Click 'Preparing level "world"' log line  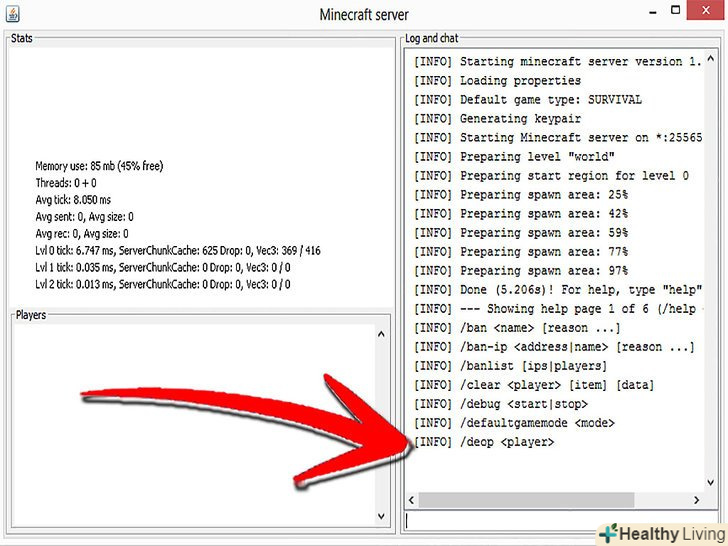point(514,156)
